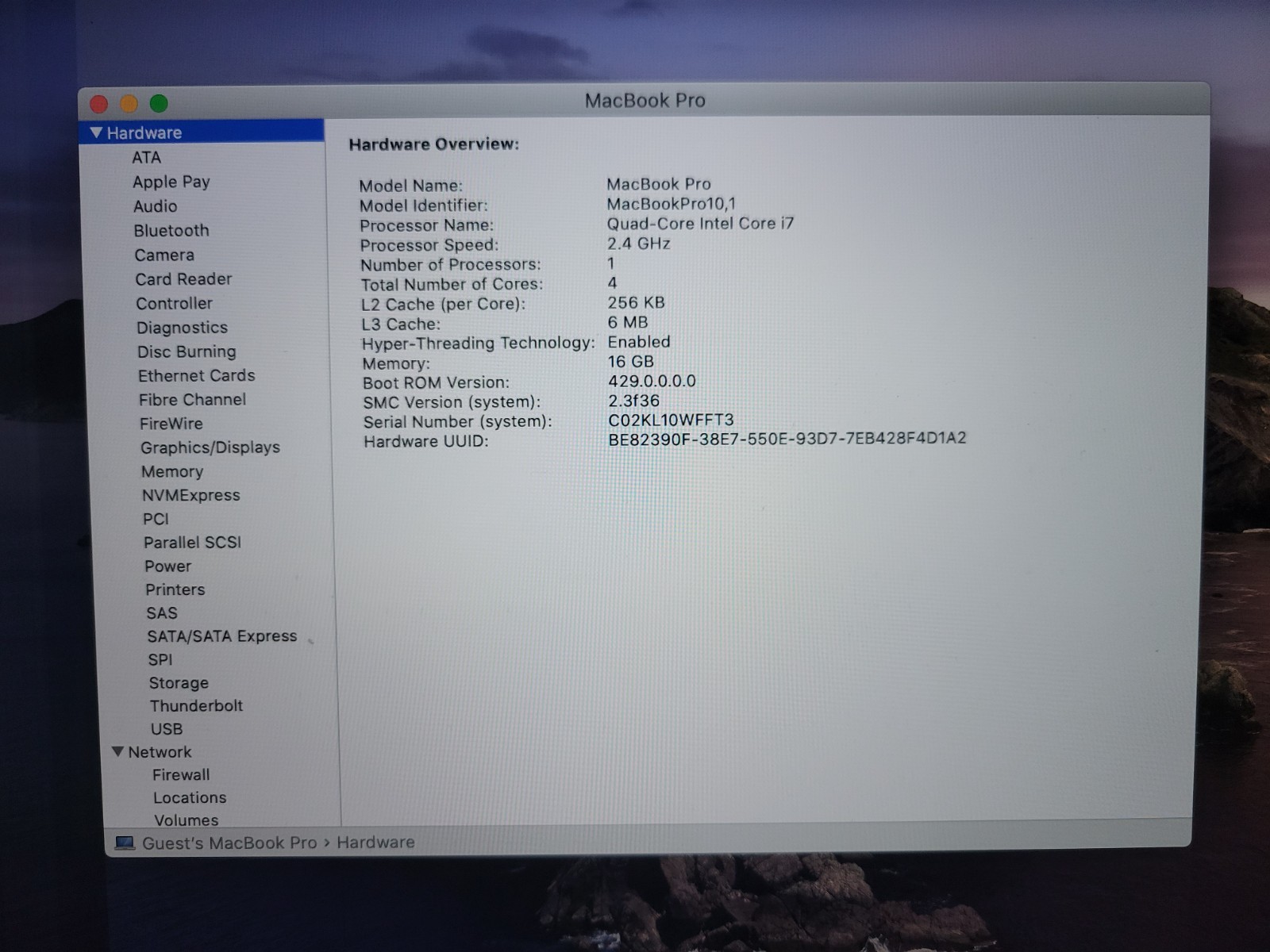Select Printers in the sidebar
Viewport: 1270px width, 952px height.
175,589
